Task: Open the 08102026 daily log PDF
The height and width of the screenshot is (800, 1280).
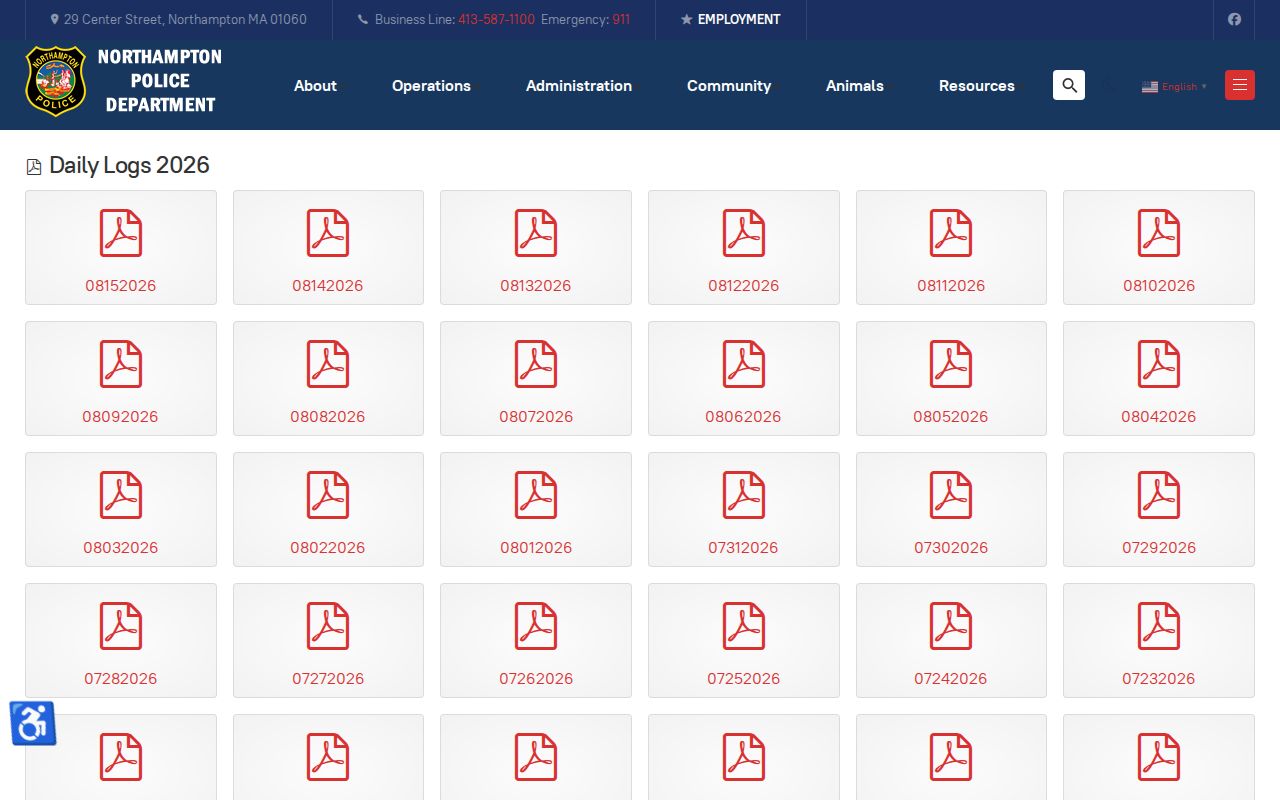Action: click(x=1159, y=247)
